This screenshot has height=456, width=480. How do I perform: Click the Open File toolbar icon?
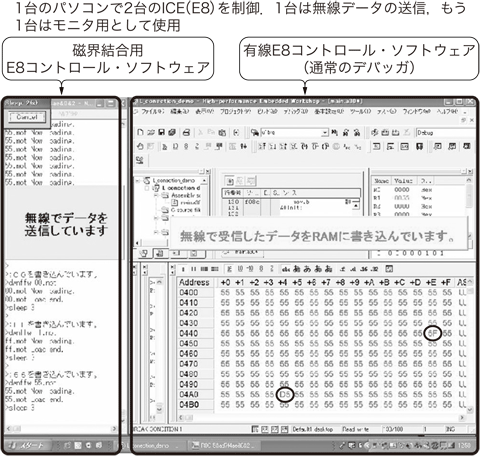click(151, 132)
